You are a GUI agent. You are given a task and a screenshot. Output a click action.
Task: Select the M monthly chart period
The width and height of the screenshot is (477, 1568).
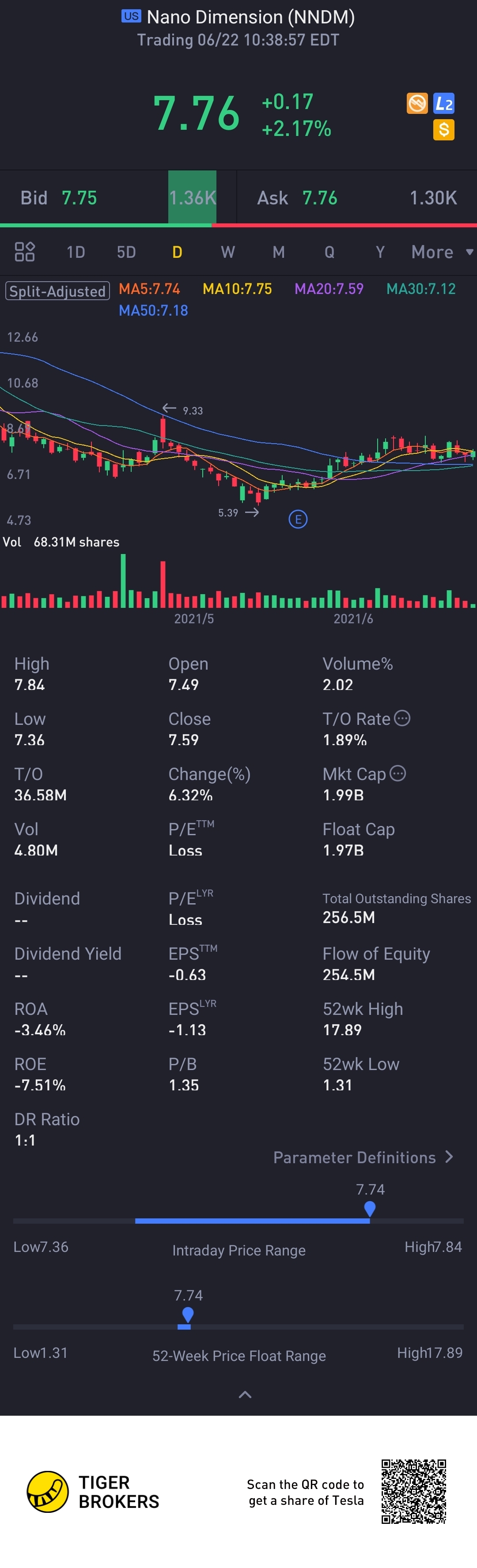point(278,252)
